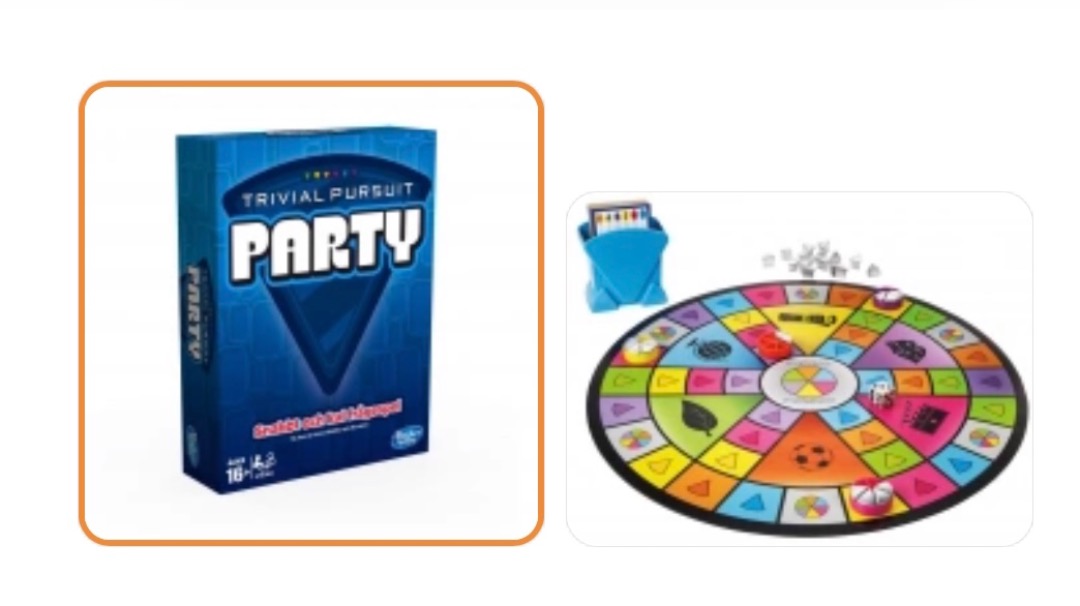Click the TRIVIAL PURSUIT text on box

328,194
